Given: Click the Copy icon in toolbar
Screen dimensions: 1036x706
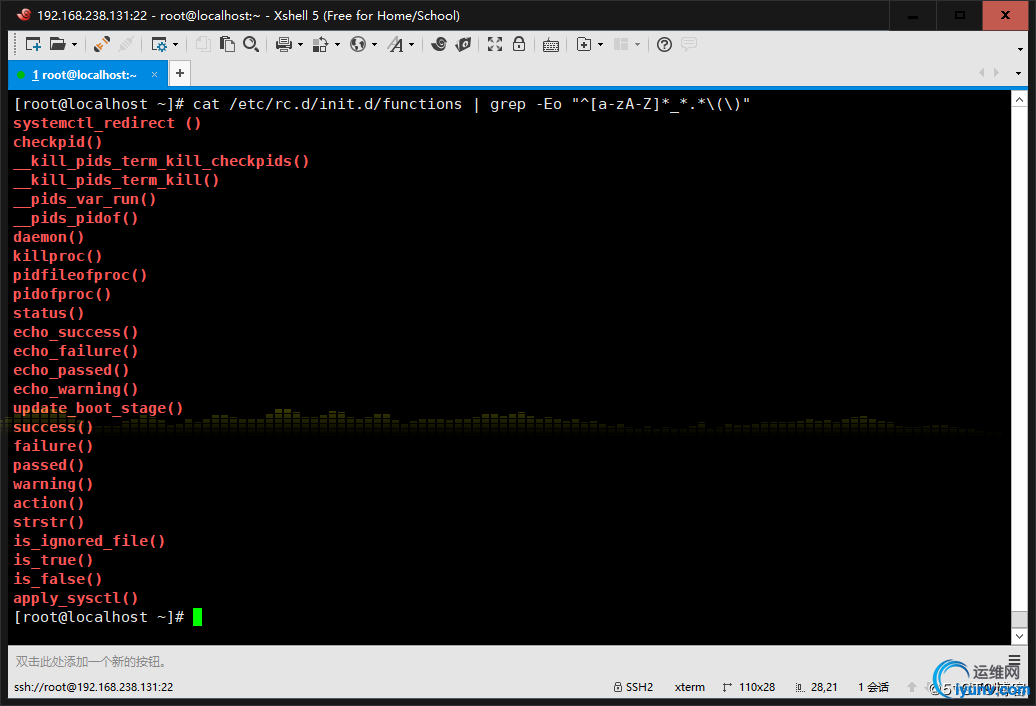Looking at the screenshot, I should tap(203, 44).
